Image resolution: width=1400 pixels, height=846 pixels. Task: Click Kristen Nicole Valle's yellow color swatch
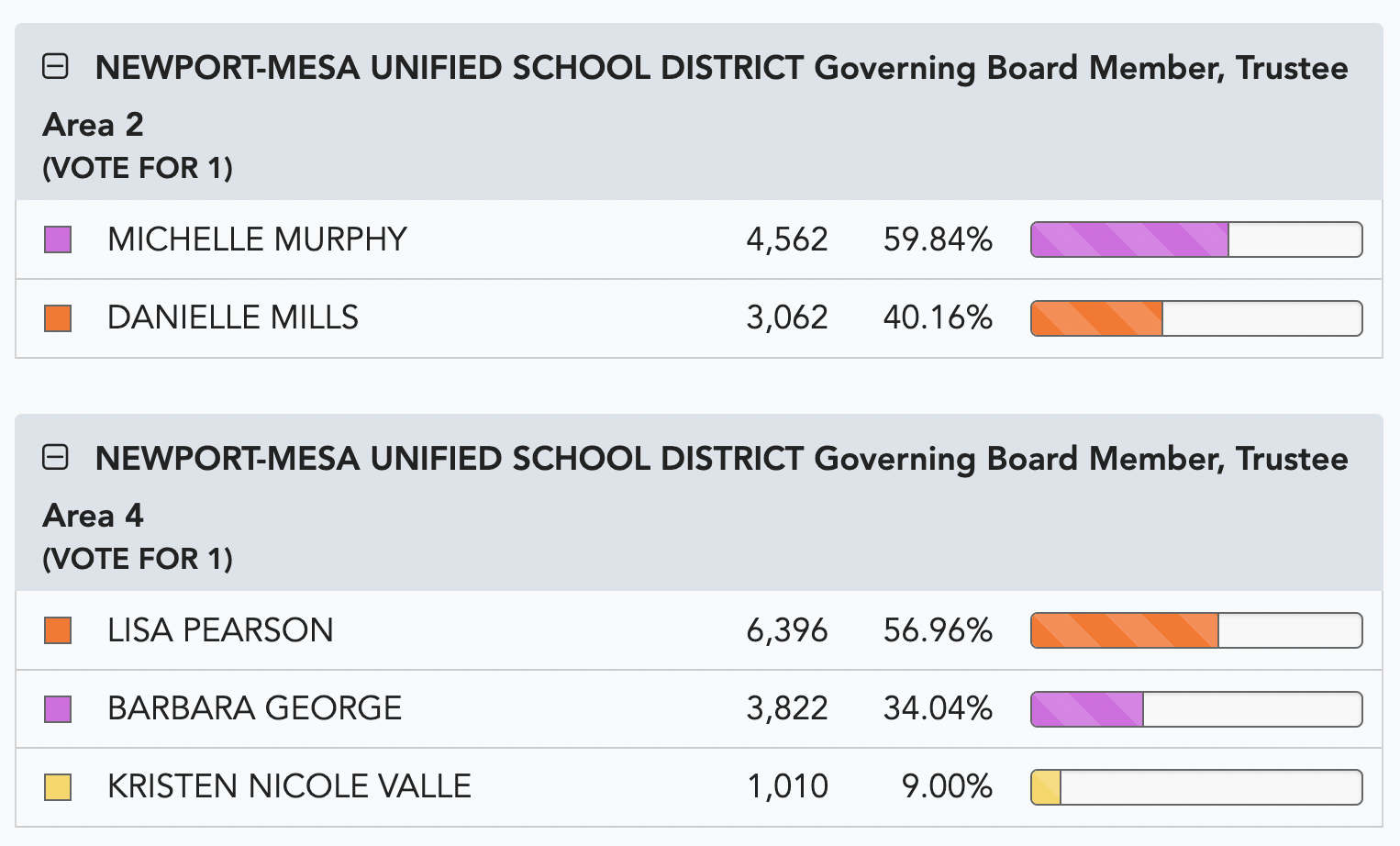(x=58, y=787)
